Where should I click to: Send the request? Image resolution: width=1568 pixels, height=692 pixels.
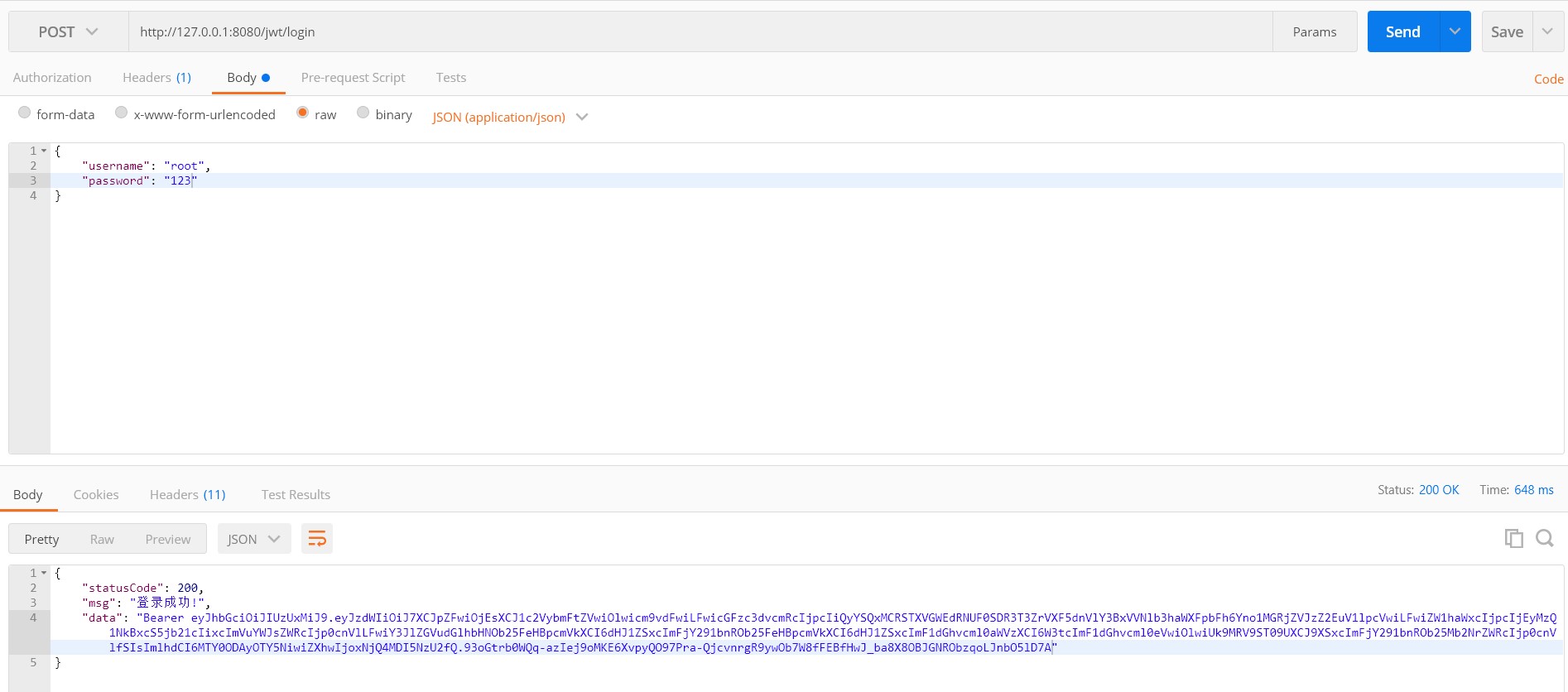pos(1403,31)
